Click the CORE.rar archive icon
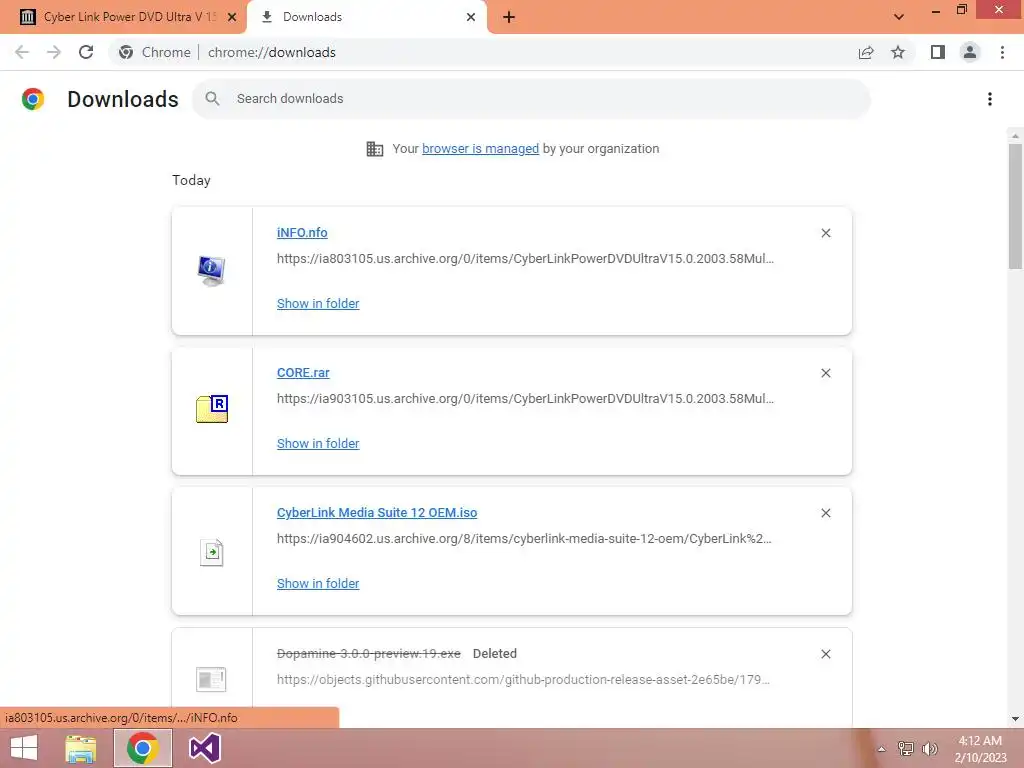Screen dimensions: 1024x768 [212, 409]
